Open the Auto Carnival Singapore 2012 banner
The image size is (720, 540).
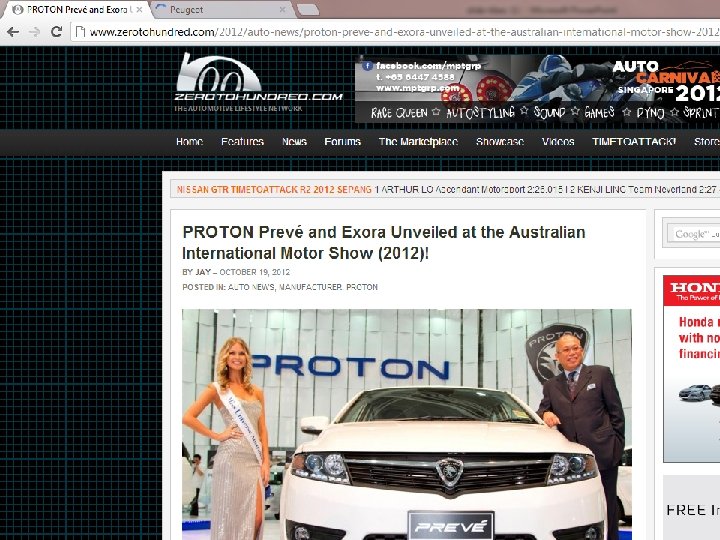537,89
